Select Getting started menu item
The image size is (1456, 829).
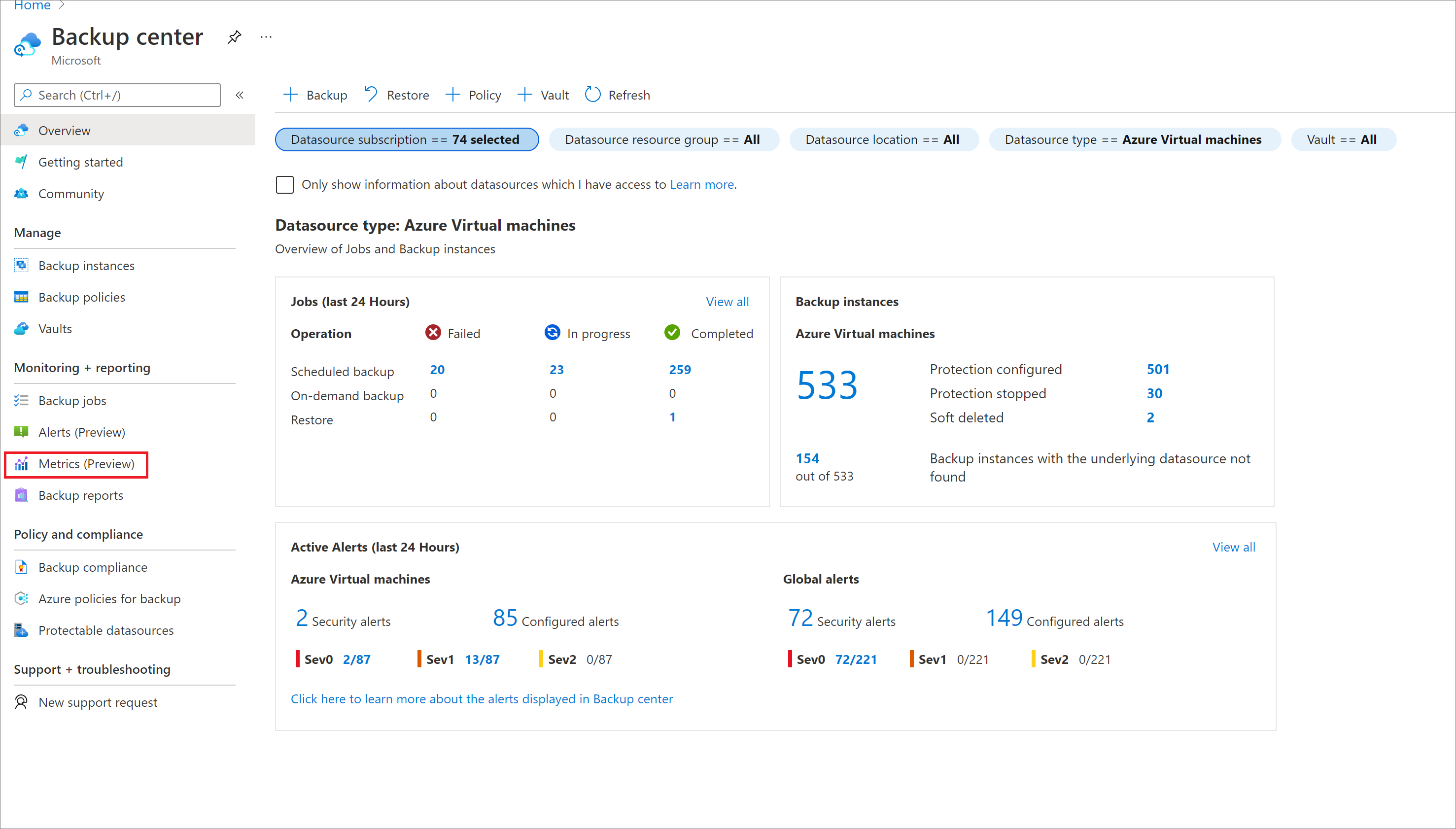[81, 162]
